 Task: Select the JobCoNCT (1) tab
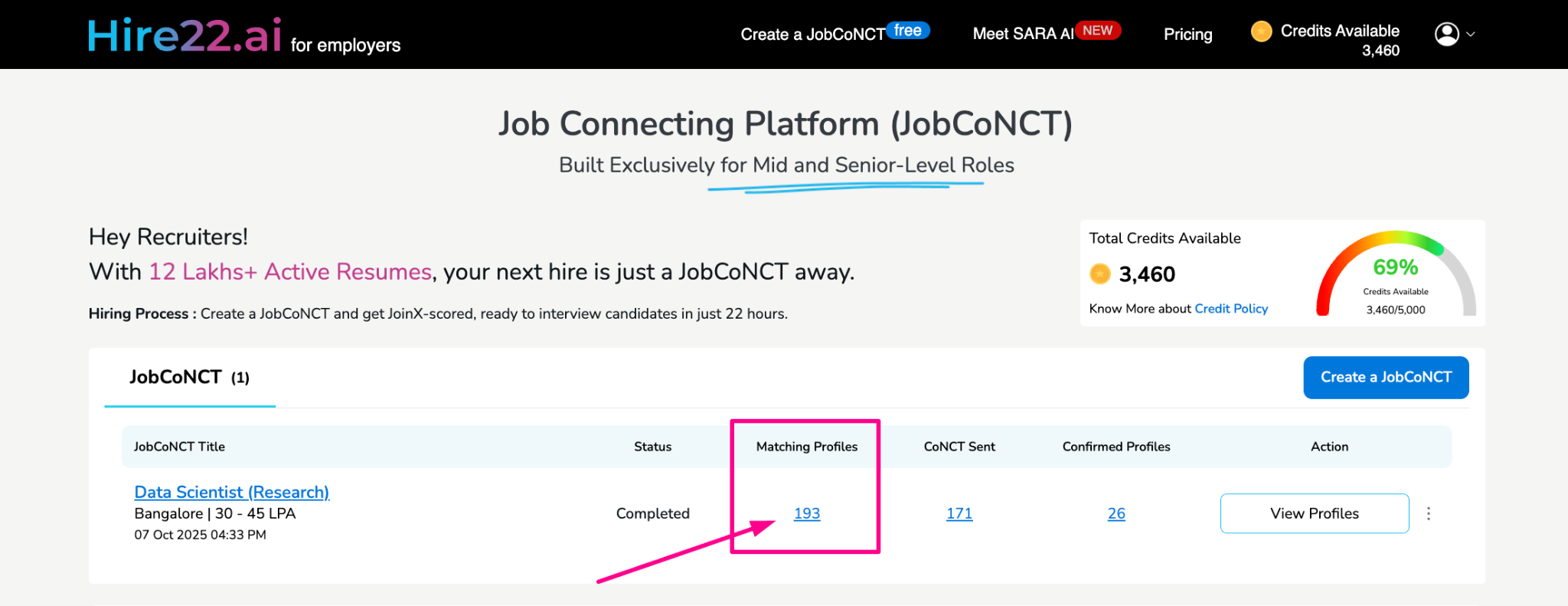[189, 378]
